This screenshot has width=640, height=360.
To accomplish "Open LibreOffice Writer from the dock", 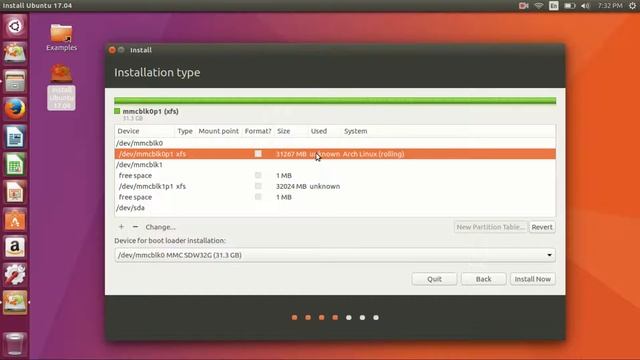I will pyautogui.click(x=15, y=137).
